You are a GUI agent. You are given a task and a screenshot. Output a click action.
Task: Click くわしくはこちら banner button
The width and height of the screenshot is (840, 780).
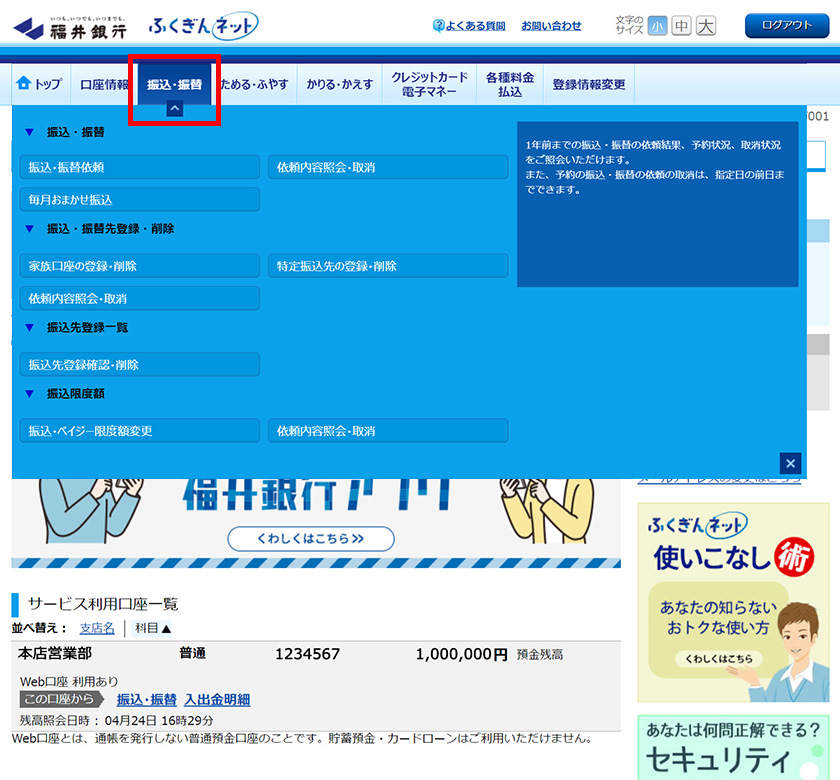tap(311, 538)
